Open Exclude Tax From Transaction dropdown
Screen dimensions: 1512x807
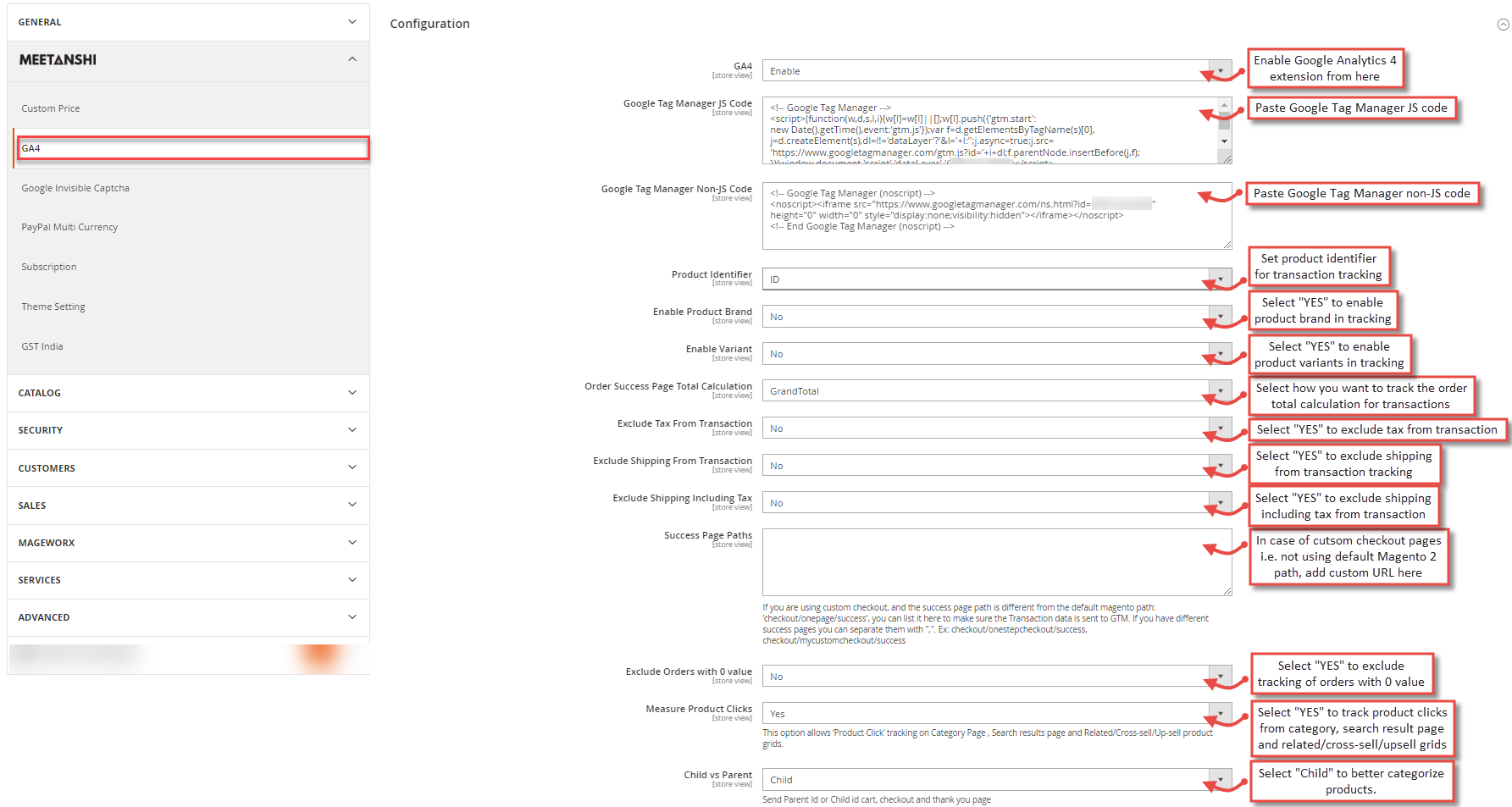997,428
